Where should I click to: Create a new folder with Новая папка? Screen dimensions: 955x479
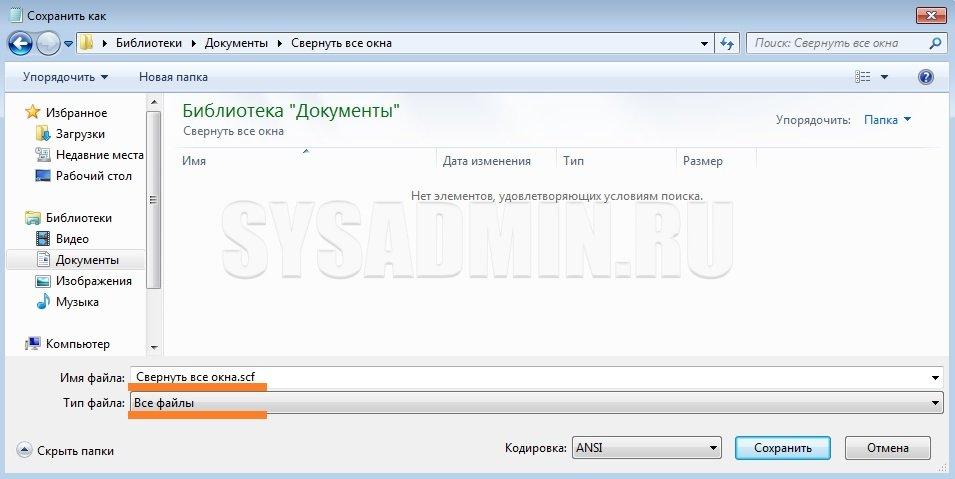[173, 77]
